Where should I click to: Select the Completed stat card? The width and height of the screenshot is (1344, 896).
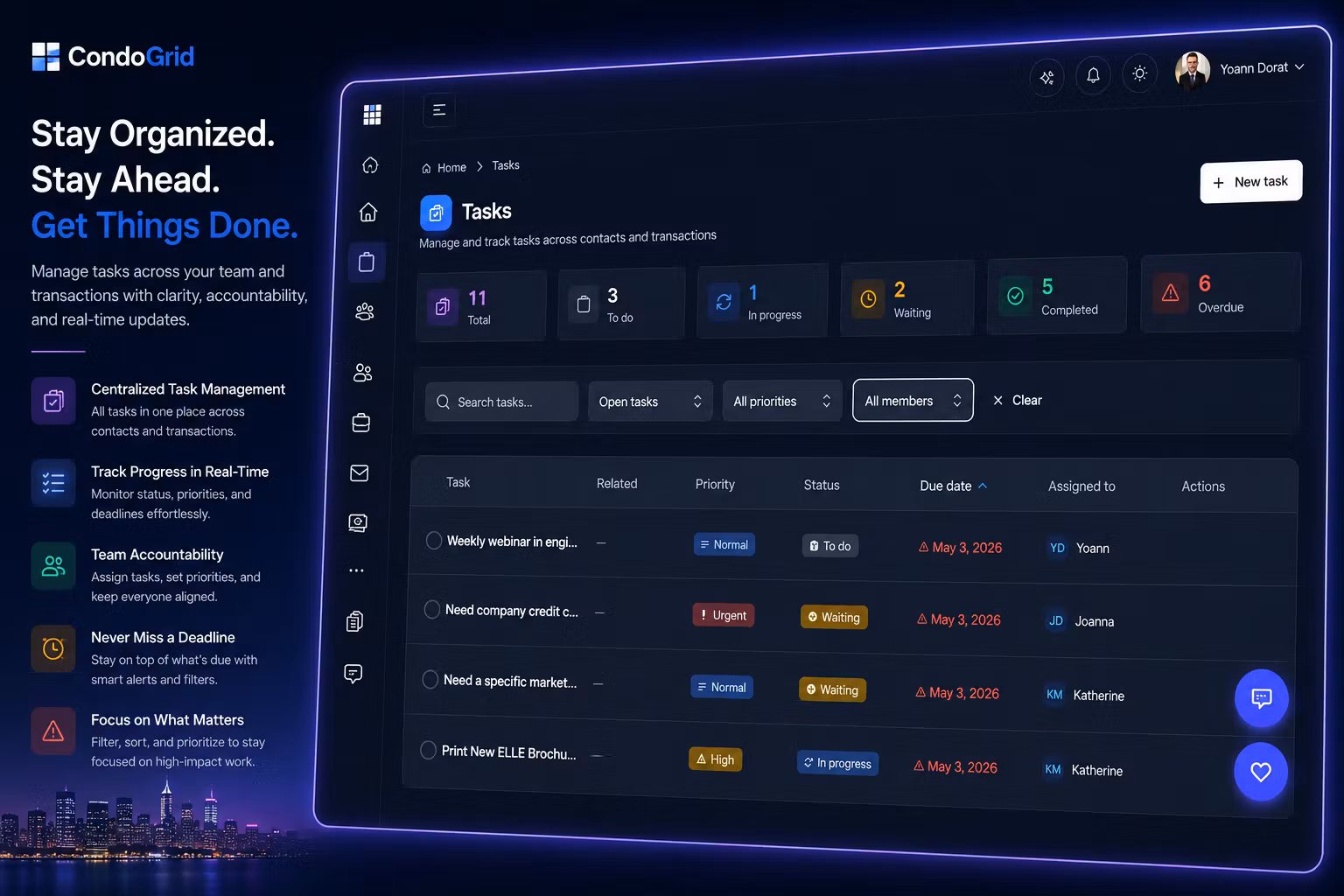1056,295
